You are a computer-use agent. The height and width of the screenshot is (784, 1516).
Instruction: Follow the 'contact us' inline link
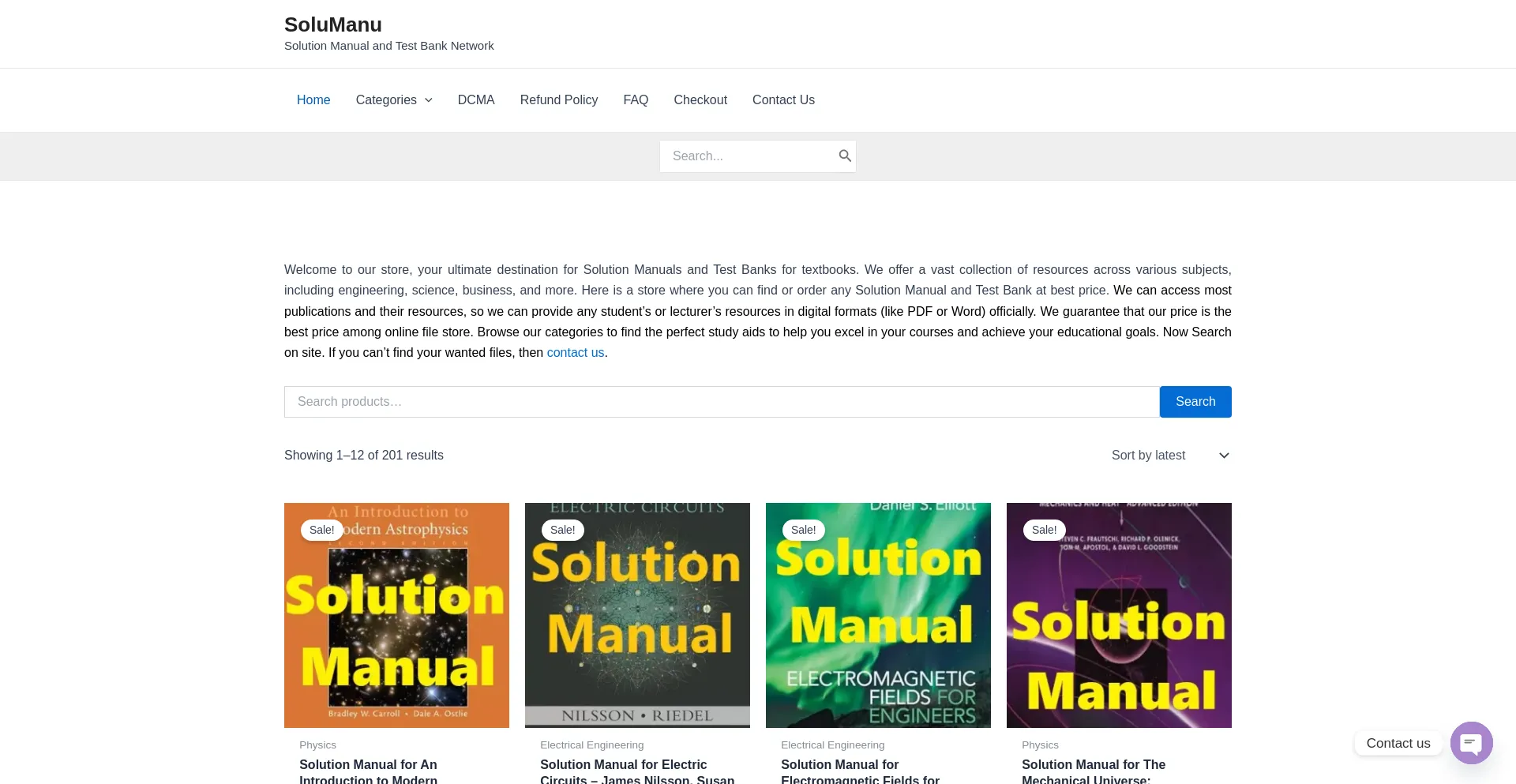(x=575, y=353)
